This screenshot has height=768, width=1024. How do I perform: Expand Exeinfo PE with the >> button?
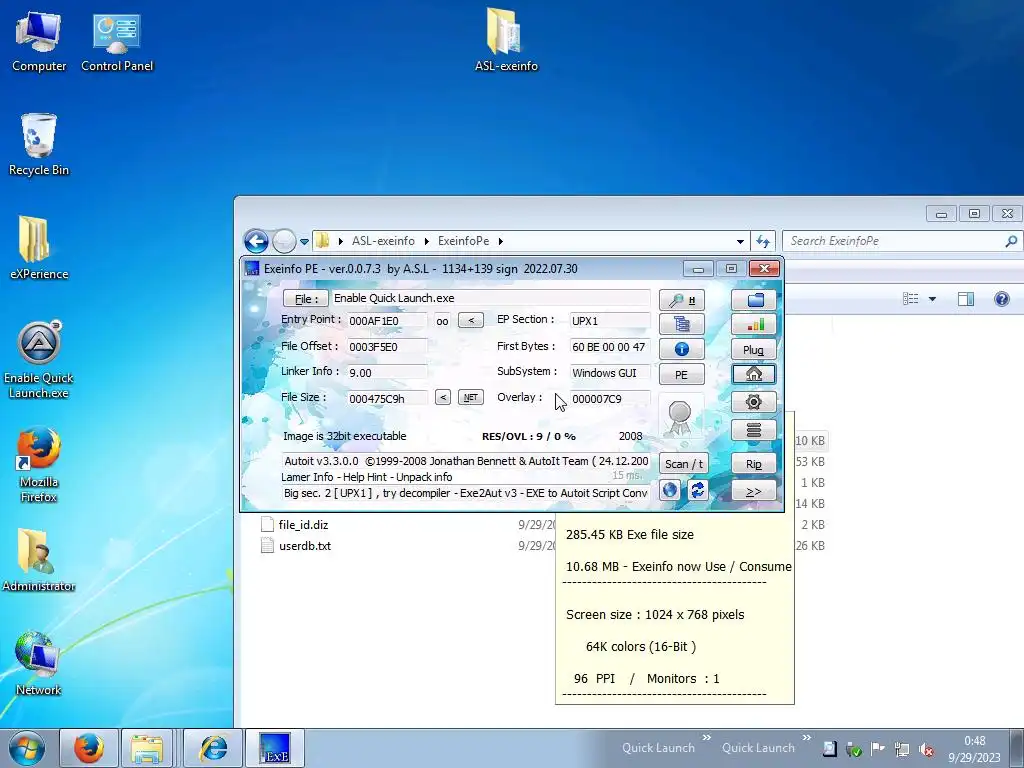(x=754, y=491)
